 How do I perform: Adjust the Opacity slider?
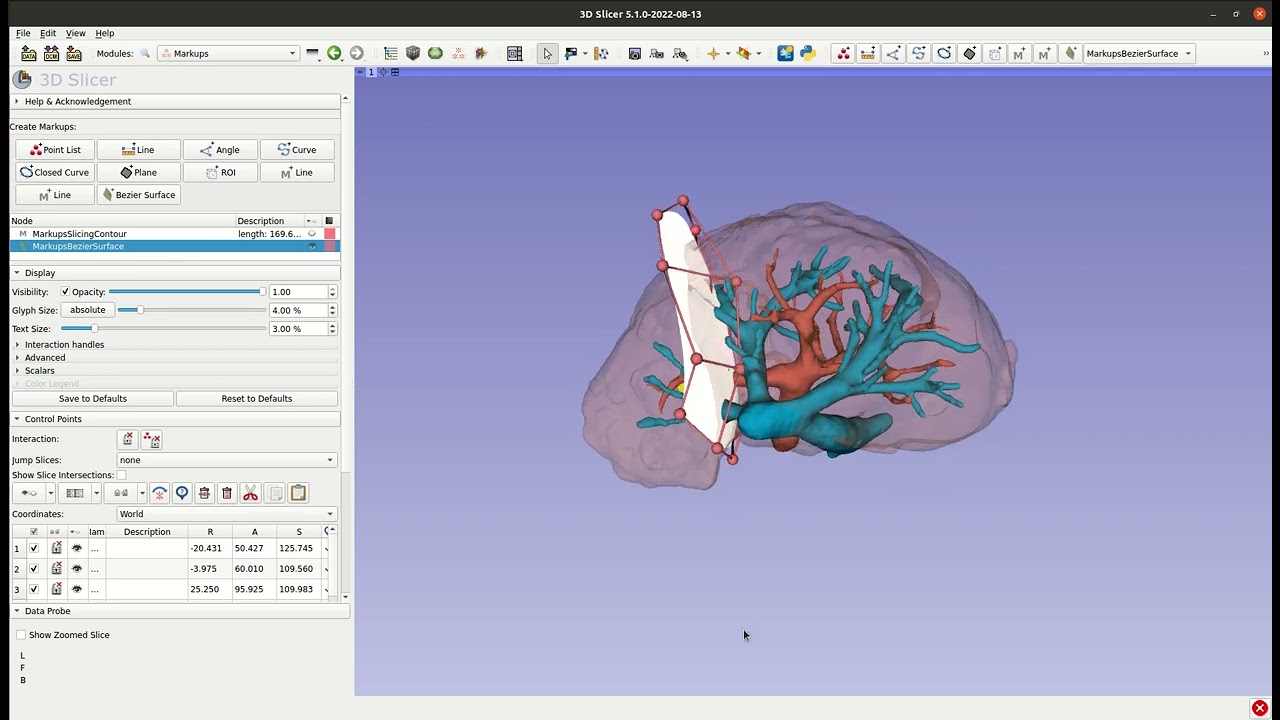tap(187, 292)
